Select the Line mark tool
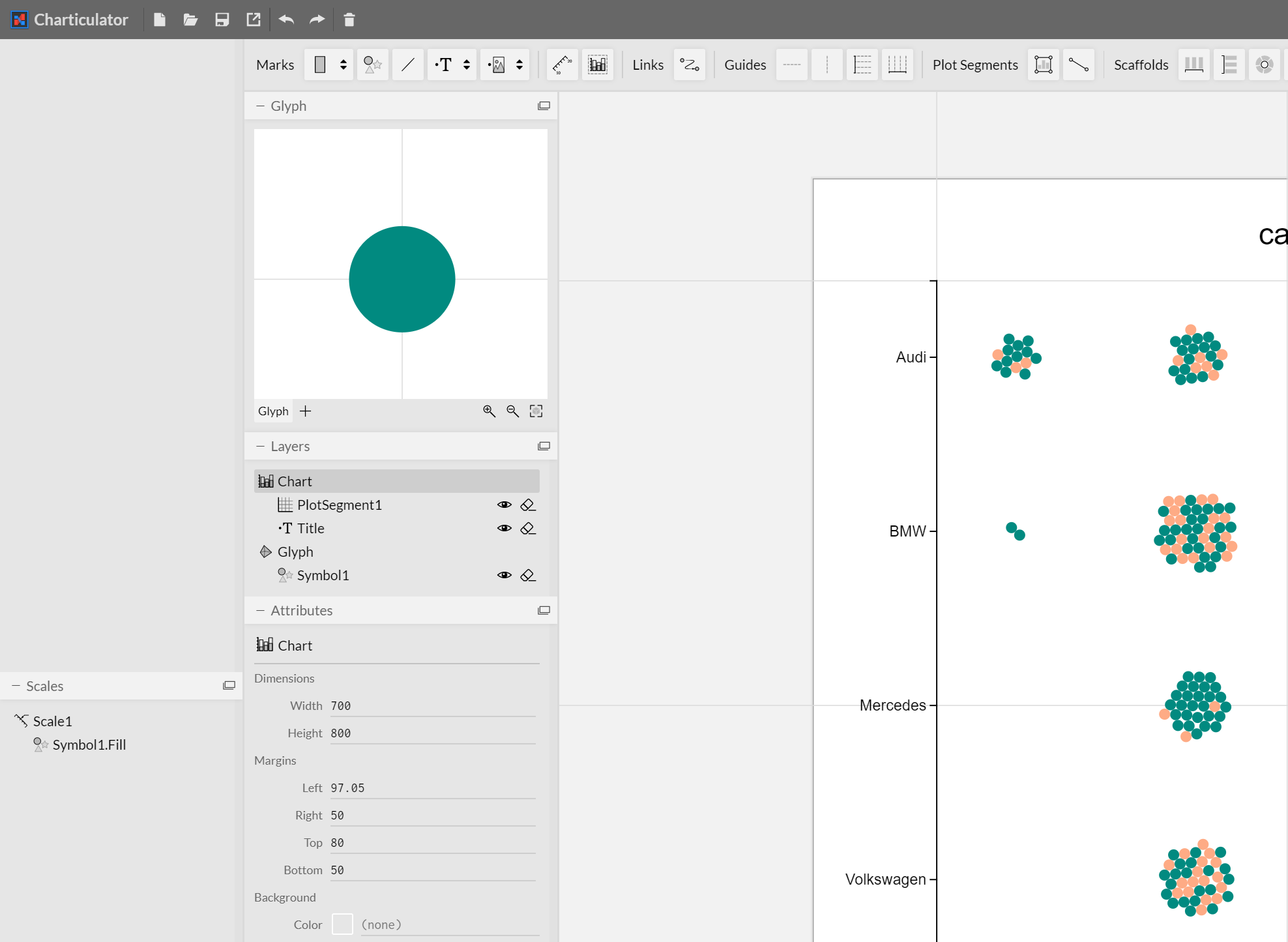The height and width of the screenshot is (942, 1288). [408, 65]
